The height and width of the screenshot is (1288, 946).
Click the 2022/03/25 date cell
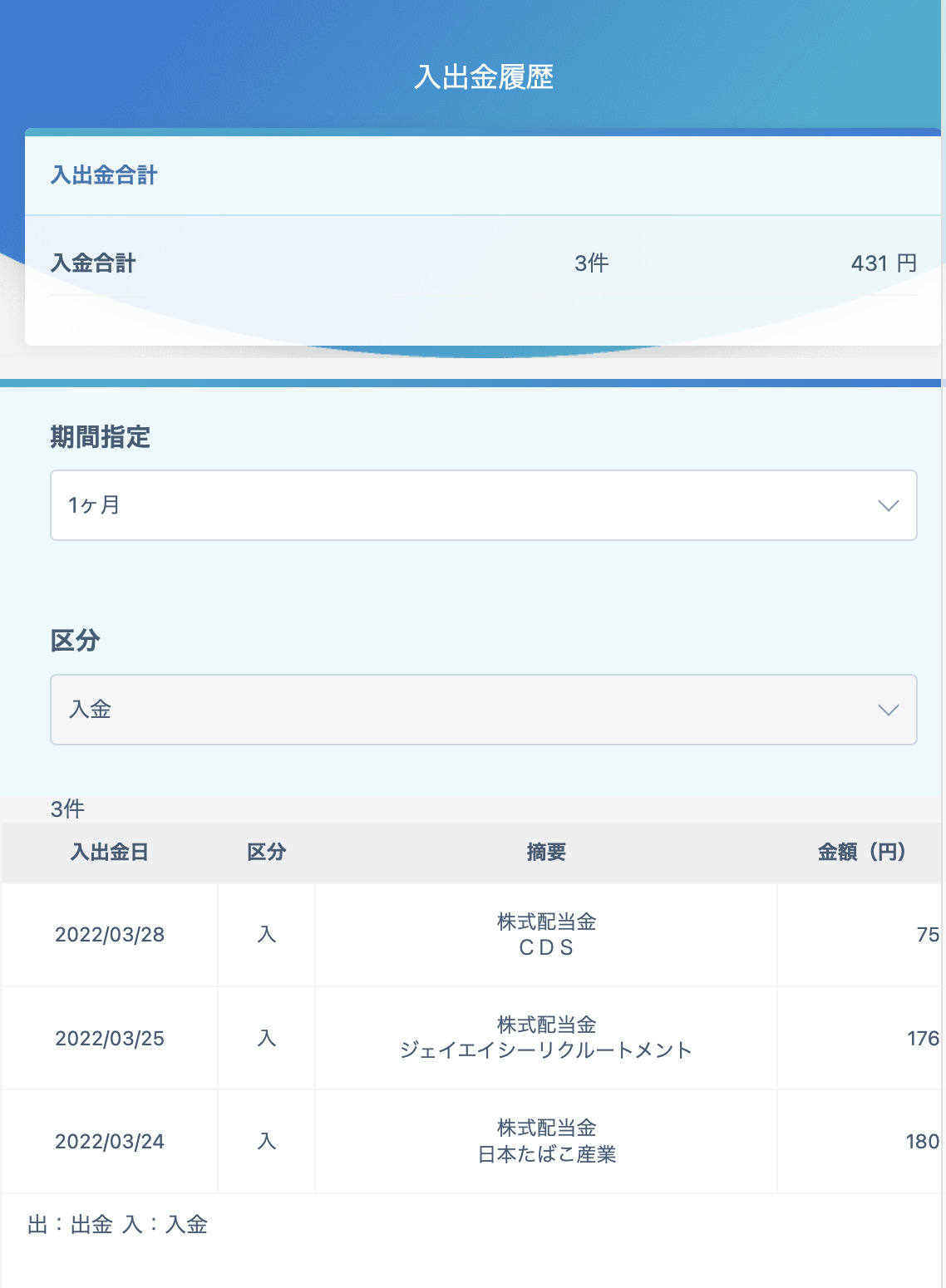point(110,1038)
